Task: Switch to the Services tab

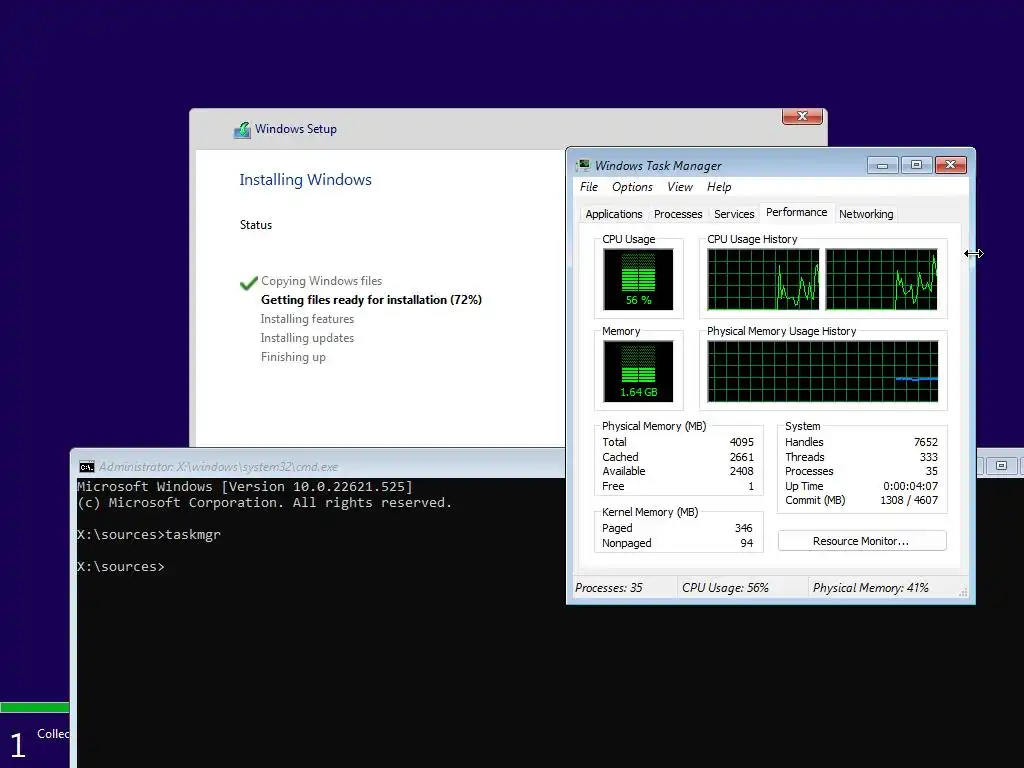Action: (733, 214)
